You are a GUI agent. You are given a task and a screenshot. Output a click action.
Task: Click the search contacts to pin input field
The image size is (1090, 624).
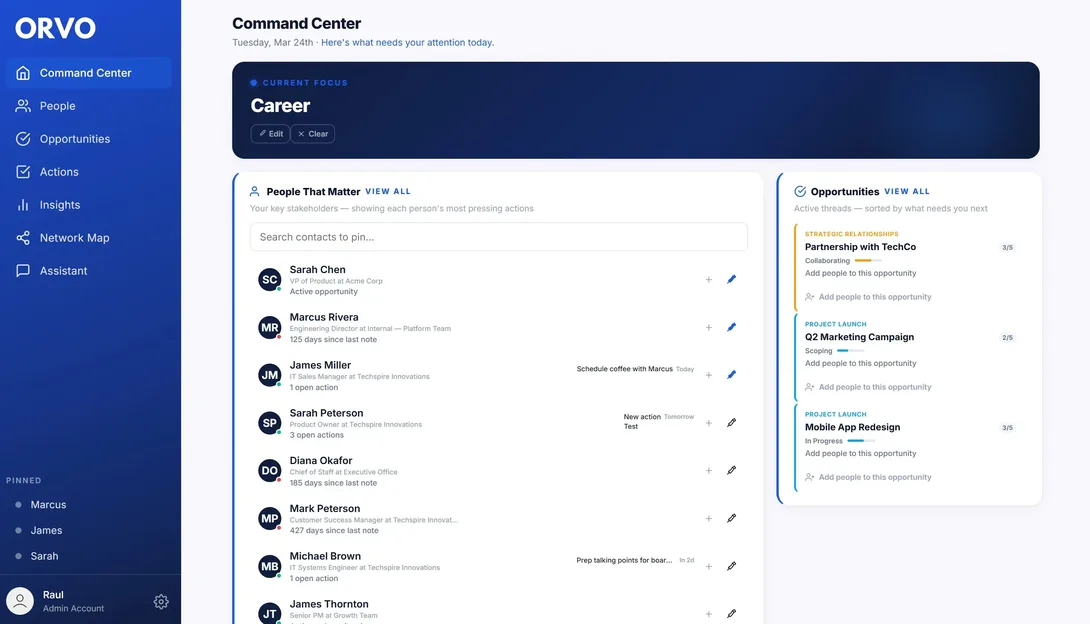(x=498, y=237)
